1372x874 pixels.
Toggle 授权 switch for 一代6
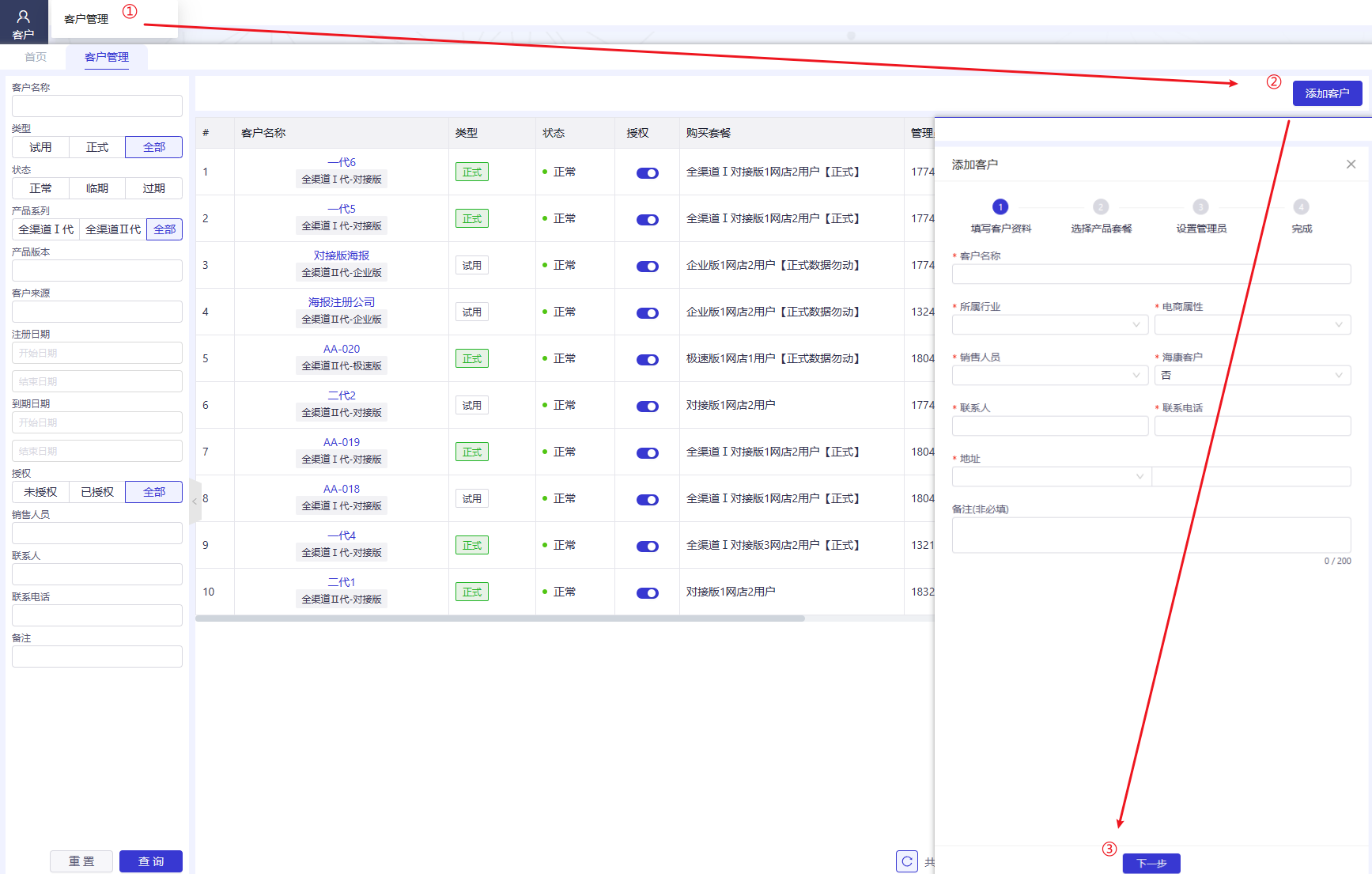tap(648, 173)
